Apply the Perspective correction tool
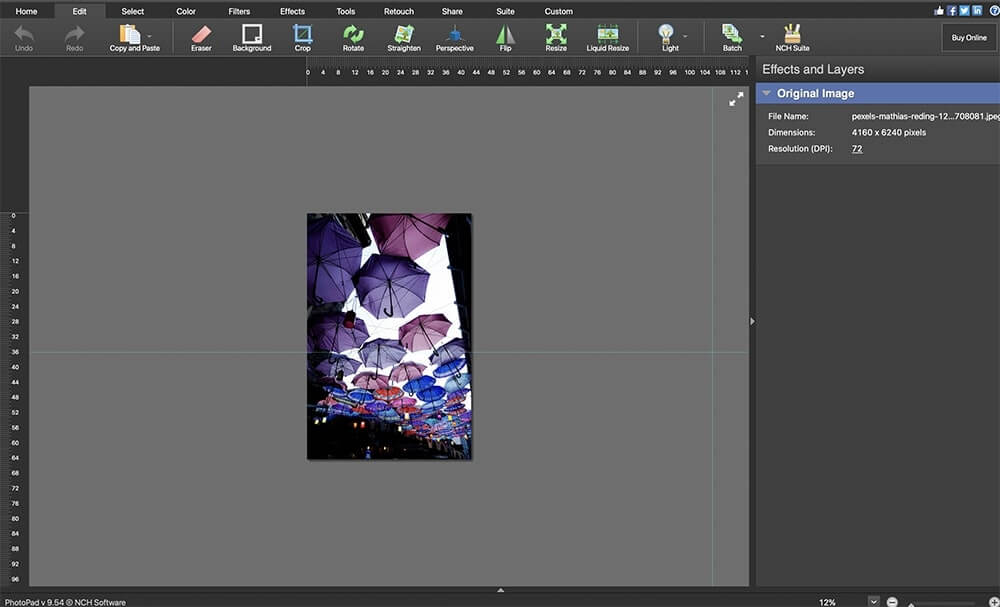This screenshot has width=1000, height=607. [x=455, y=38]
